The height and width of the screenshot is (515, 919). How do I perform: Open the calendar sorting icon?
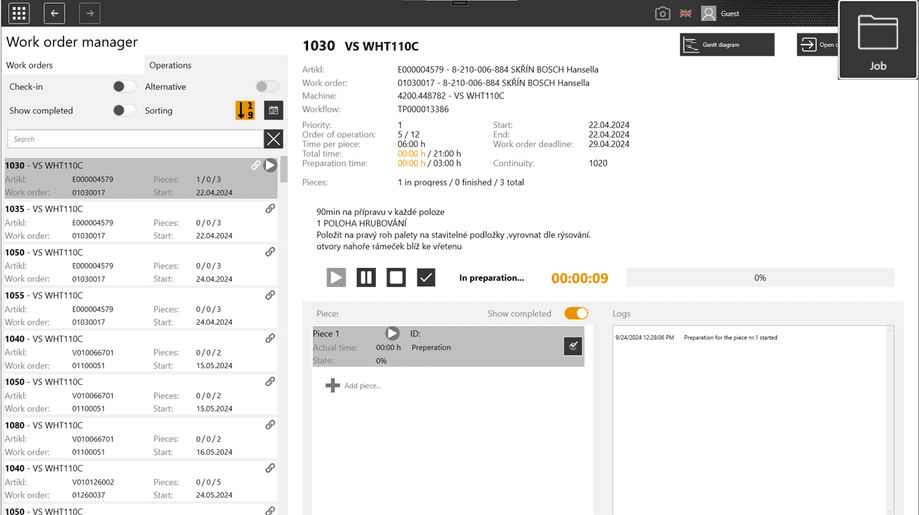(x=273, y=111)
